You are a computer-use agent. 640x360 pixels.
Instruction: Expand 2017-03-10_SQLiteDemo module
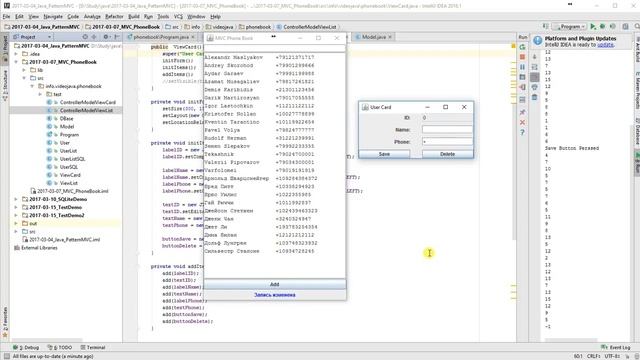[x=16, y=199]
